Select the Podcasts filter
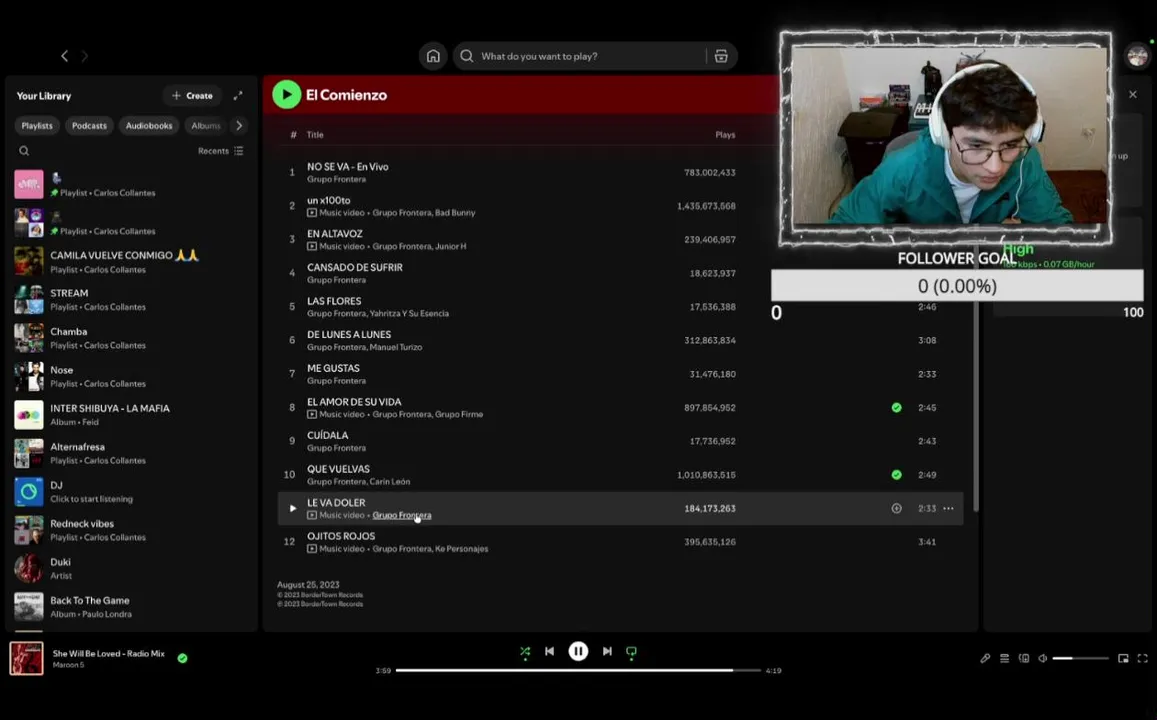The width and height of the screenshot is (1157, 720). pos(89,125)
